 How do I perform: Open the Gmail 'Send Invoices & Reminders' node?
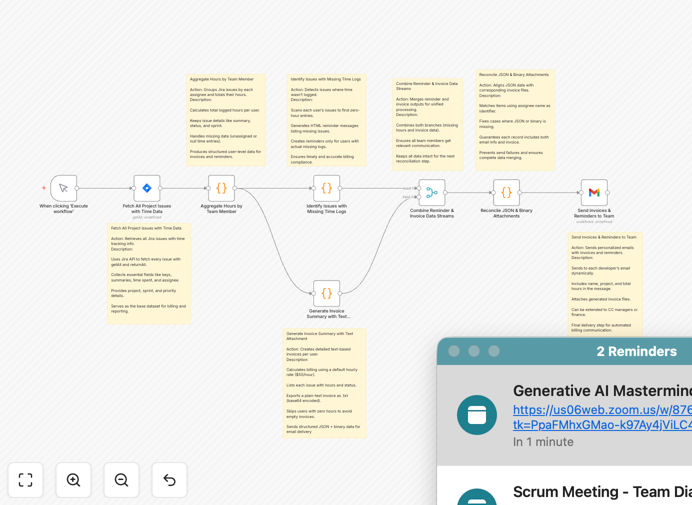click(x=594, y=192)
